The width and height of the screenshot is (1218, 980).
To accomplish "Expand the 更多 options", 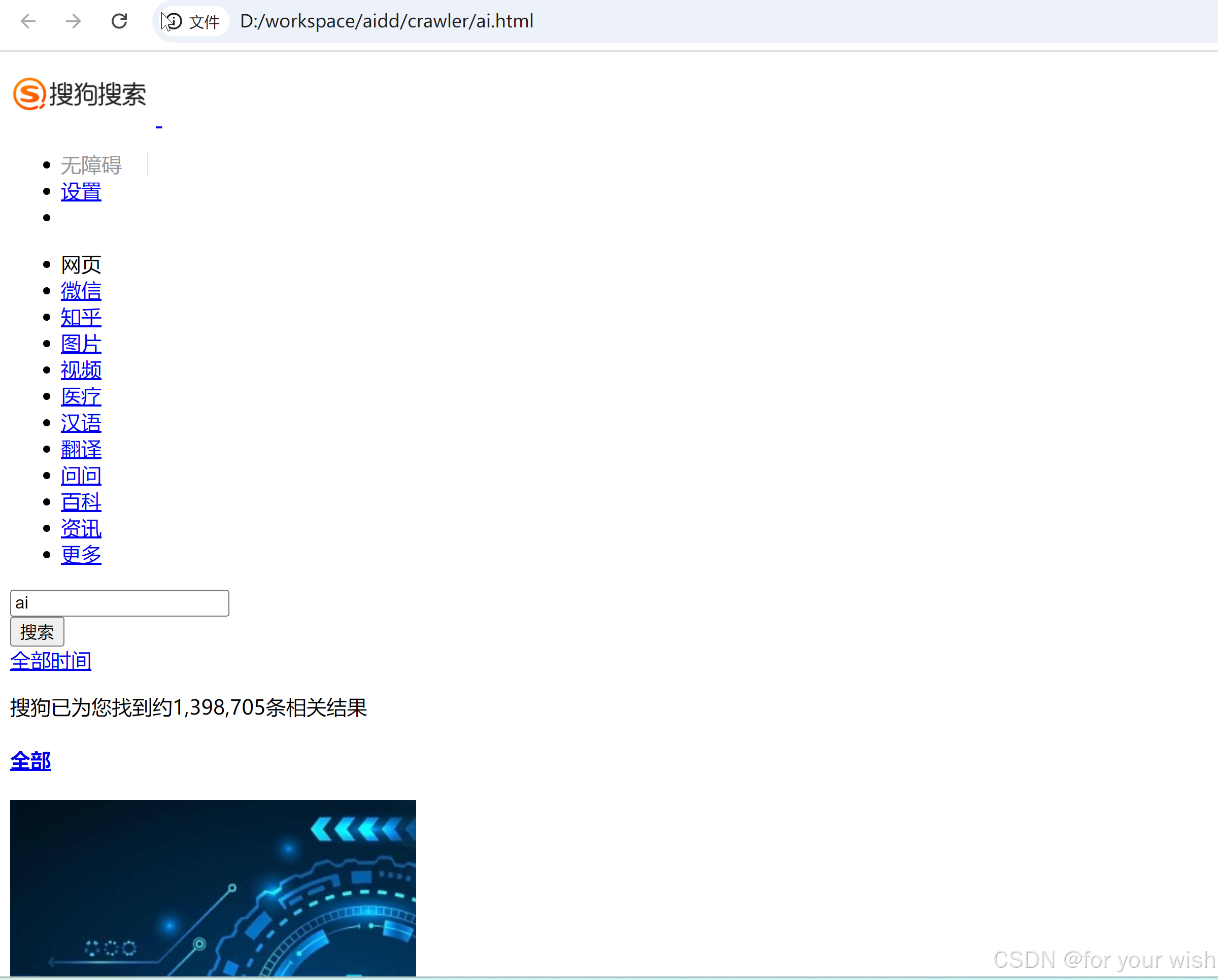I will (x=81, y=555).
